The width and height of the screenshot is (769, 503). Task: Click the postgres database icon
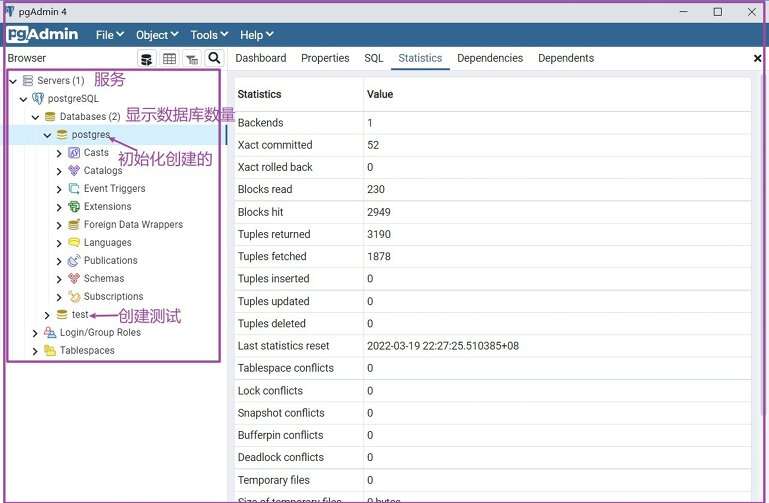62,134
